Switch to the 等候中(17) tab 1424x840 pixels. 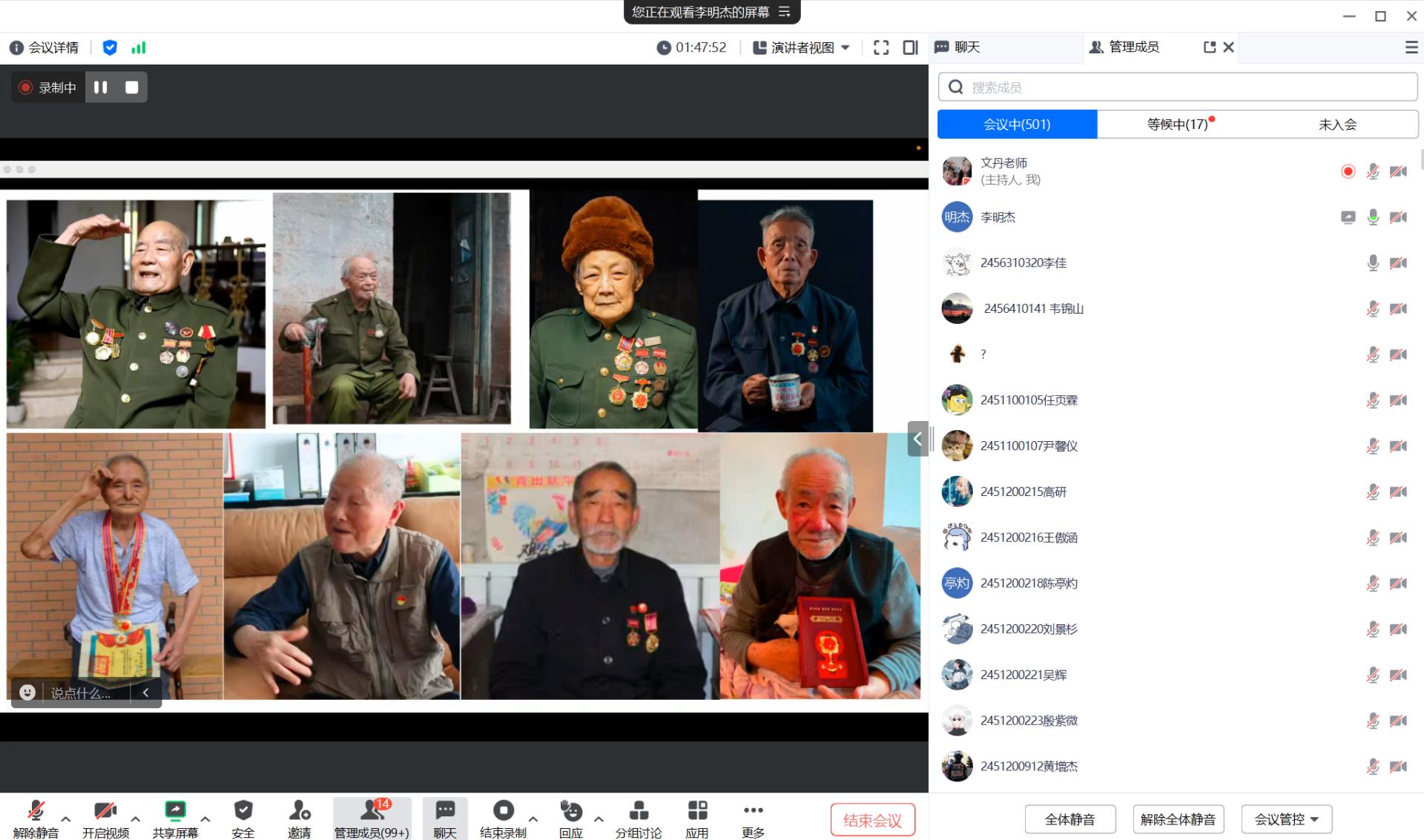[x=1177, y=125]
